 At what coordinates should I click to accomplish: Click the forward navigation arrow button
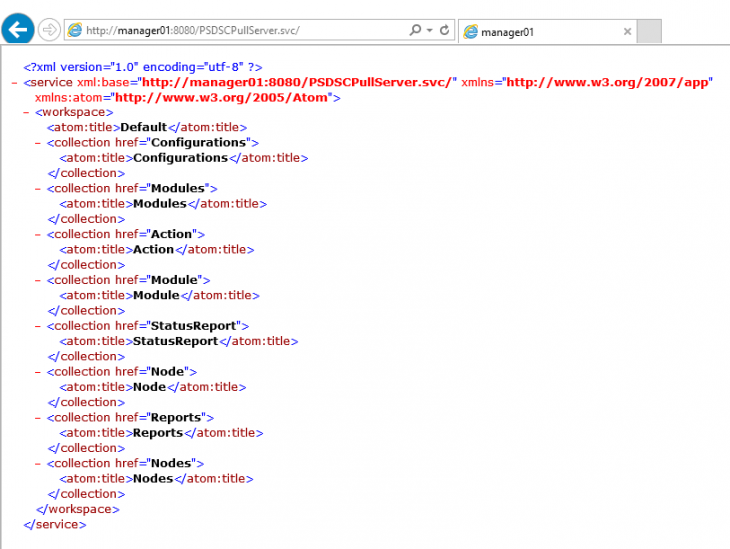point(49,30)
